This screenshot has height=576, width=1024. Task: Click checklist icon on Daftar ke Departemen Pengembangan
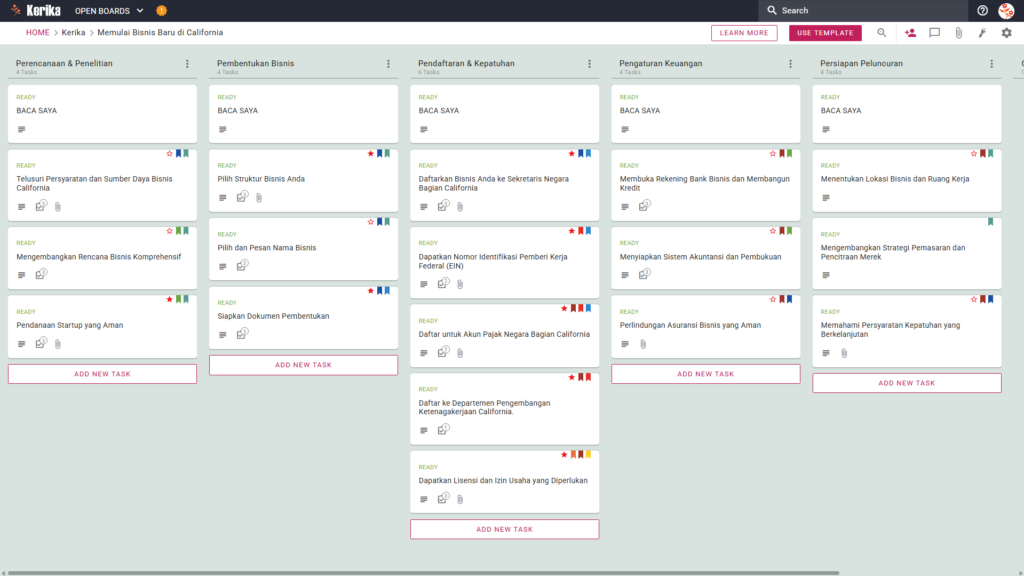(443, 430)
